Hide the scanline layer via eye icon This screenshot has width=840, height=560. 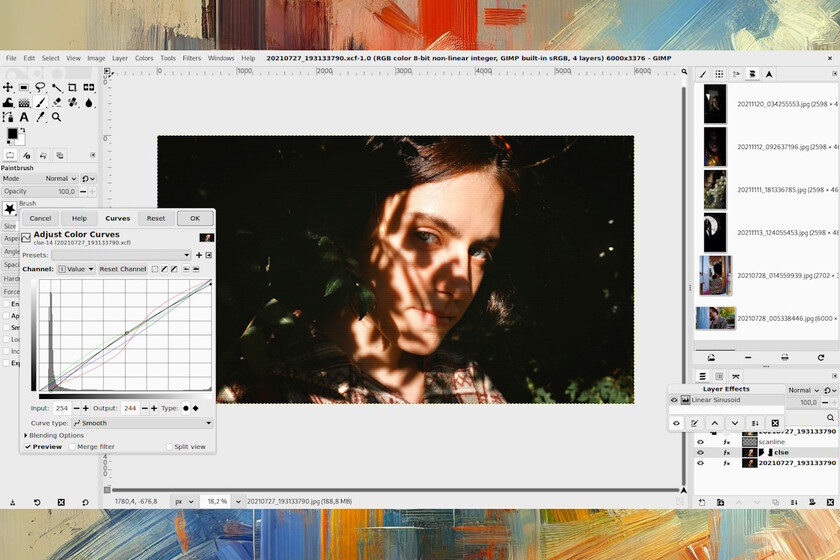700,441
